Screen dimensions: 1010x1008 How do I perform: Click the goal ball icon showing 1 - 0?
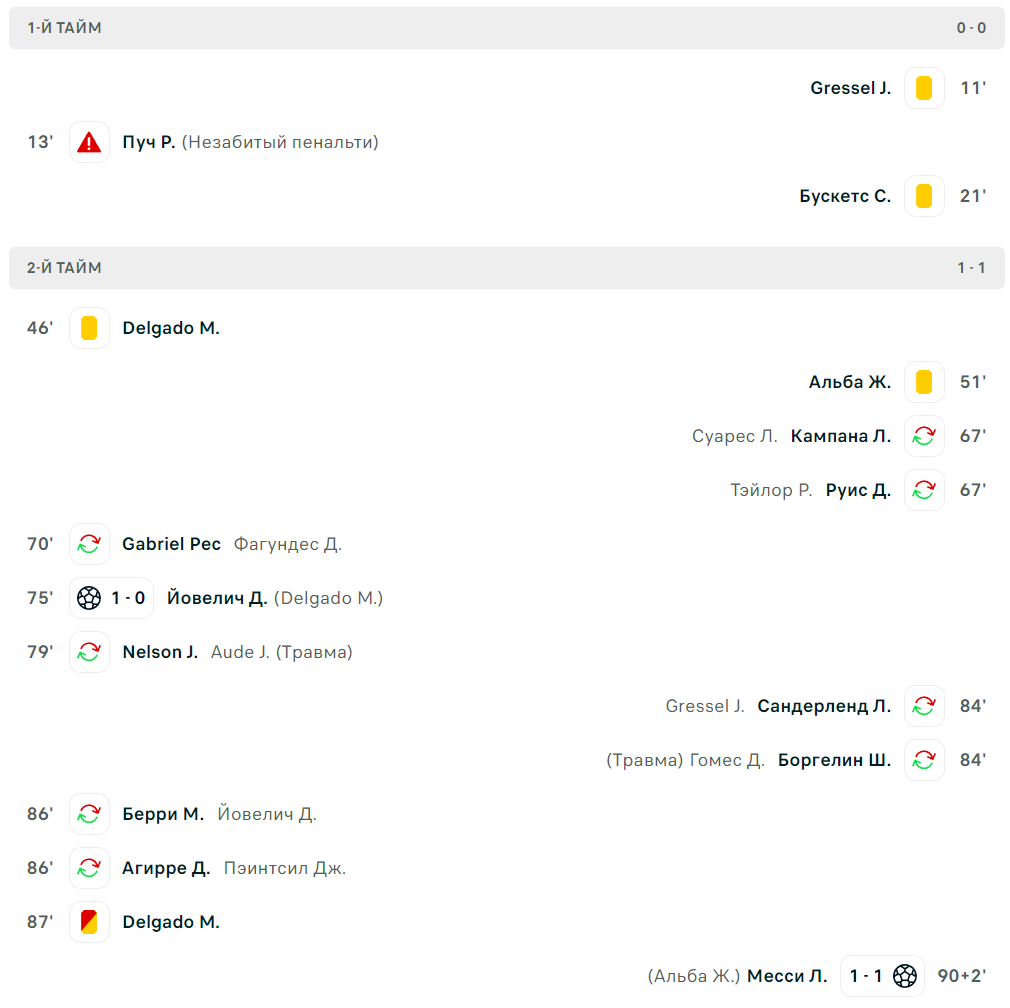pos(89,598)
